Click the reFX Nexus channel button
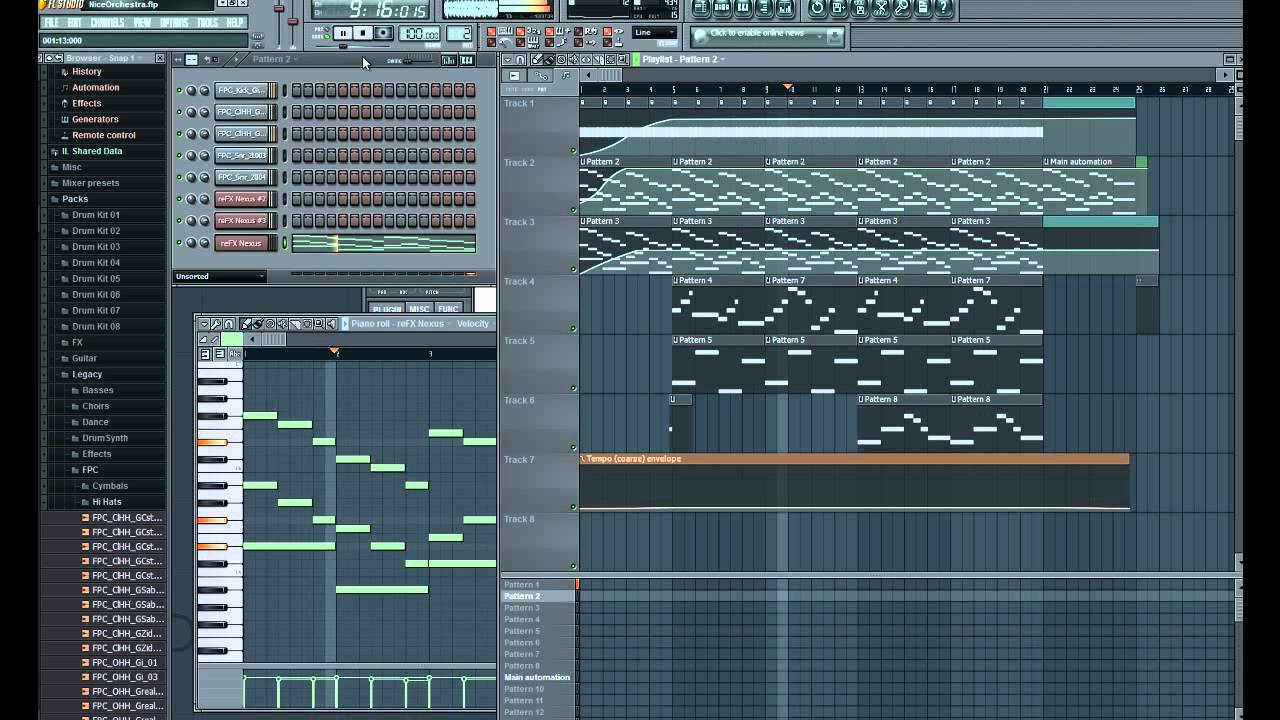Viewport: 1280px width, 720px height. [241, 243]
